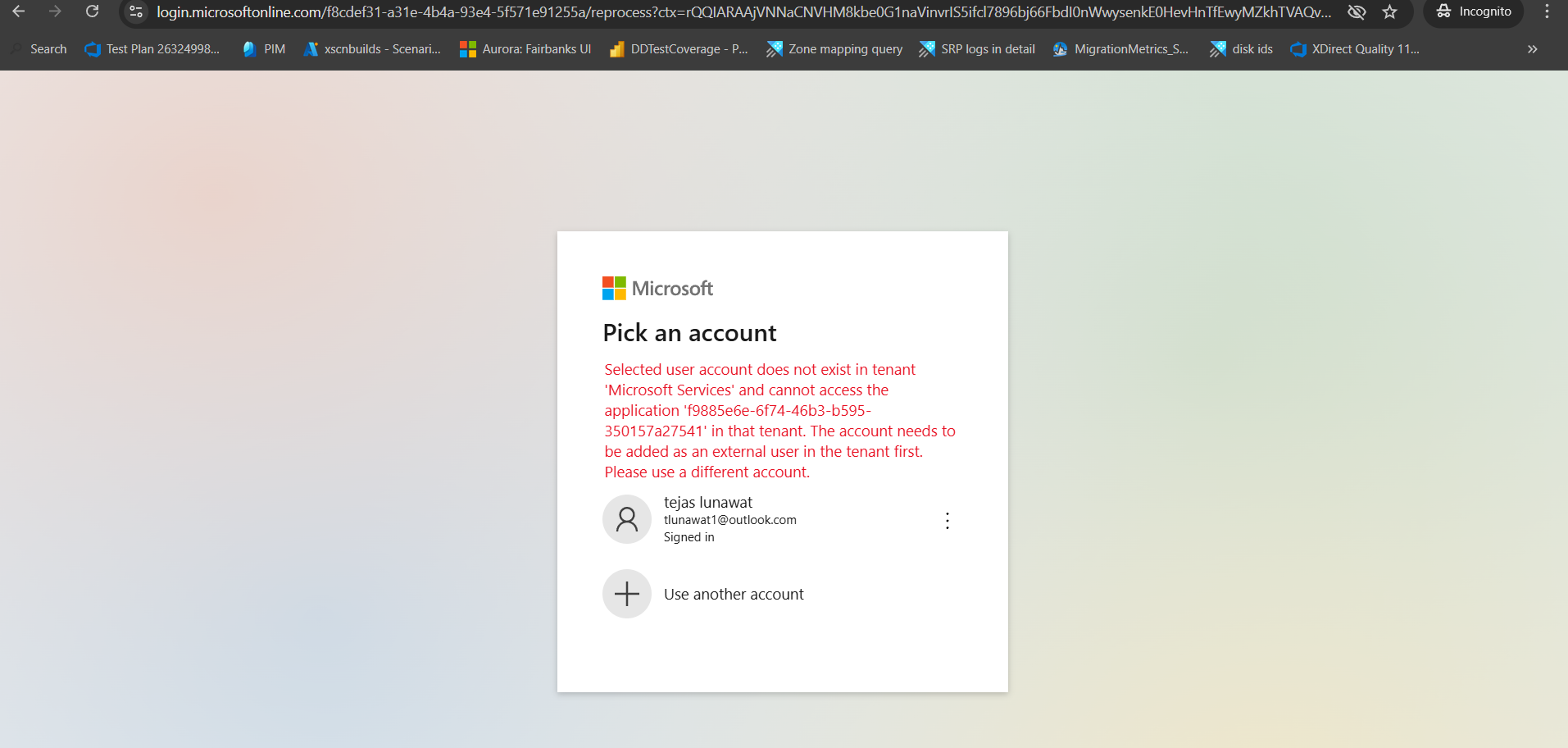Open the SRP logs in detail bookmark

pos(977,49)
